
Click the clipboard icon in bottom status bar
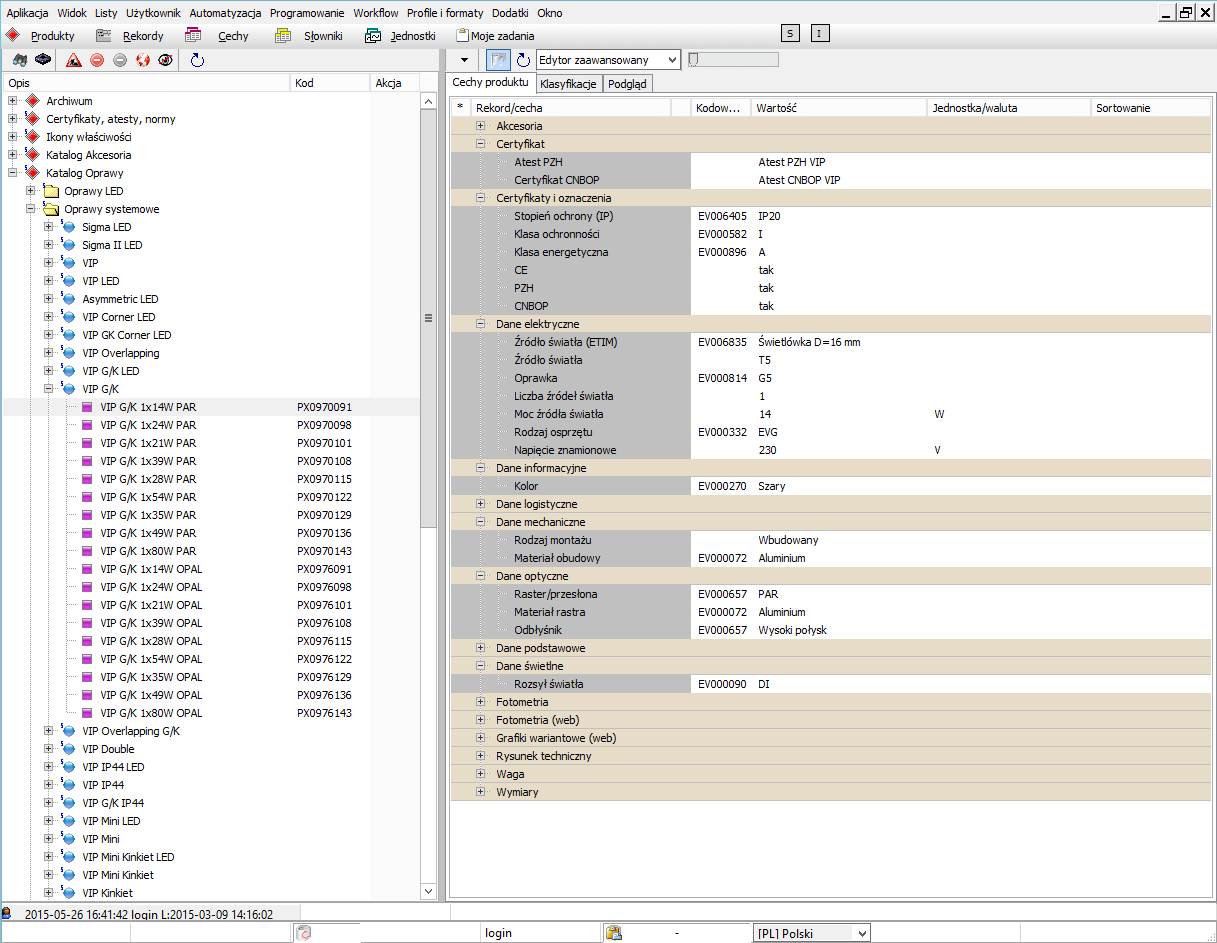pos(614,933)
